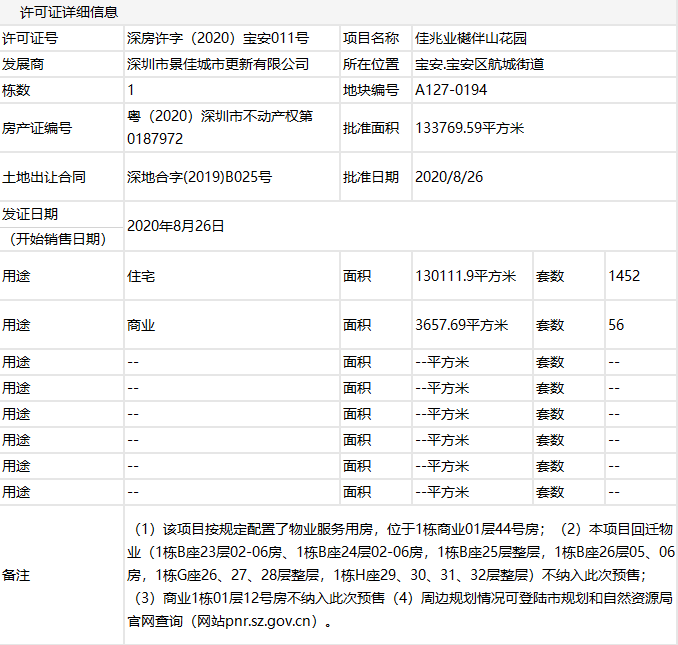This screenshot has height=645, width=678.
Task: Click the remark text mentioning pnr.sz.gov.cn
Action: [230, 621]
